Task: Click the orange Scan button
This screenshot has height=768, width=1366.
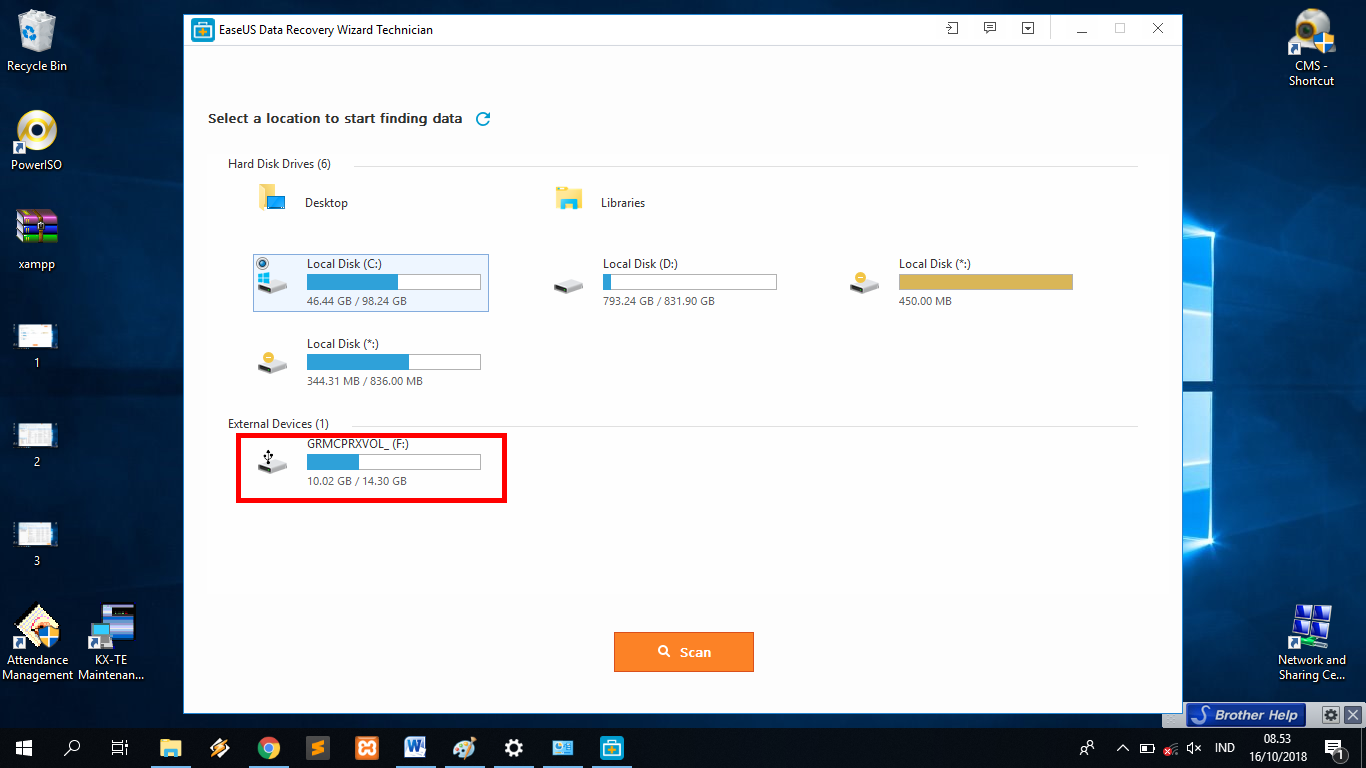Action: 683,652
